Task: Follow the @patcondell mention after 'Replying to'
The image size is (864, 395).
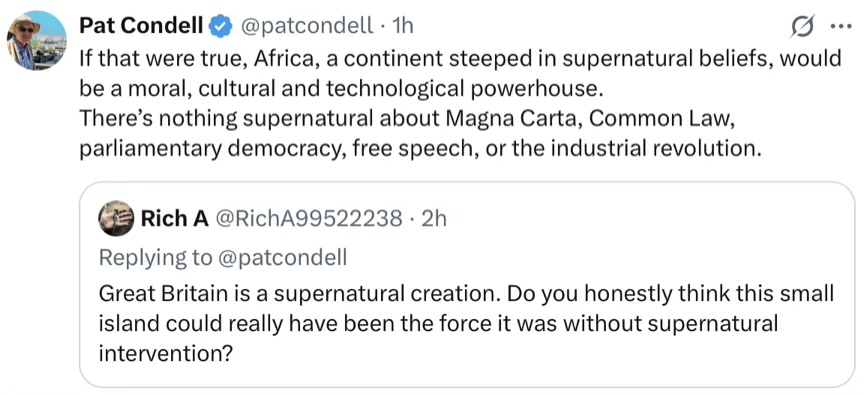Action: [283, 258]
